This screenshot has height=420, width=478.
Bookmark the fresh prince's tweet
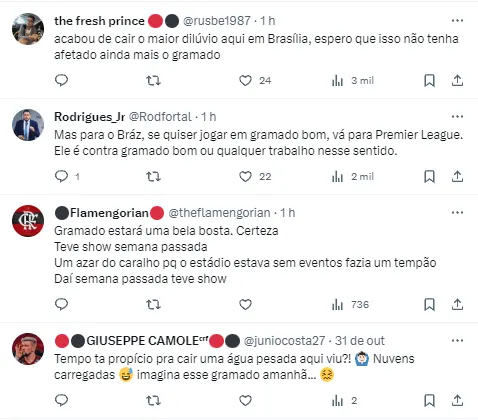[x=429, y=80]
